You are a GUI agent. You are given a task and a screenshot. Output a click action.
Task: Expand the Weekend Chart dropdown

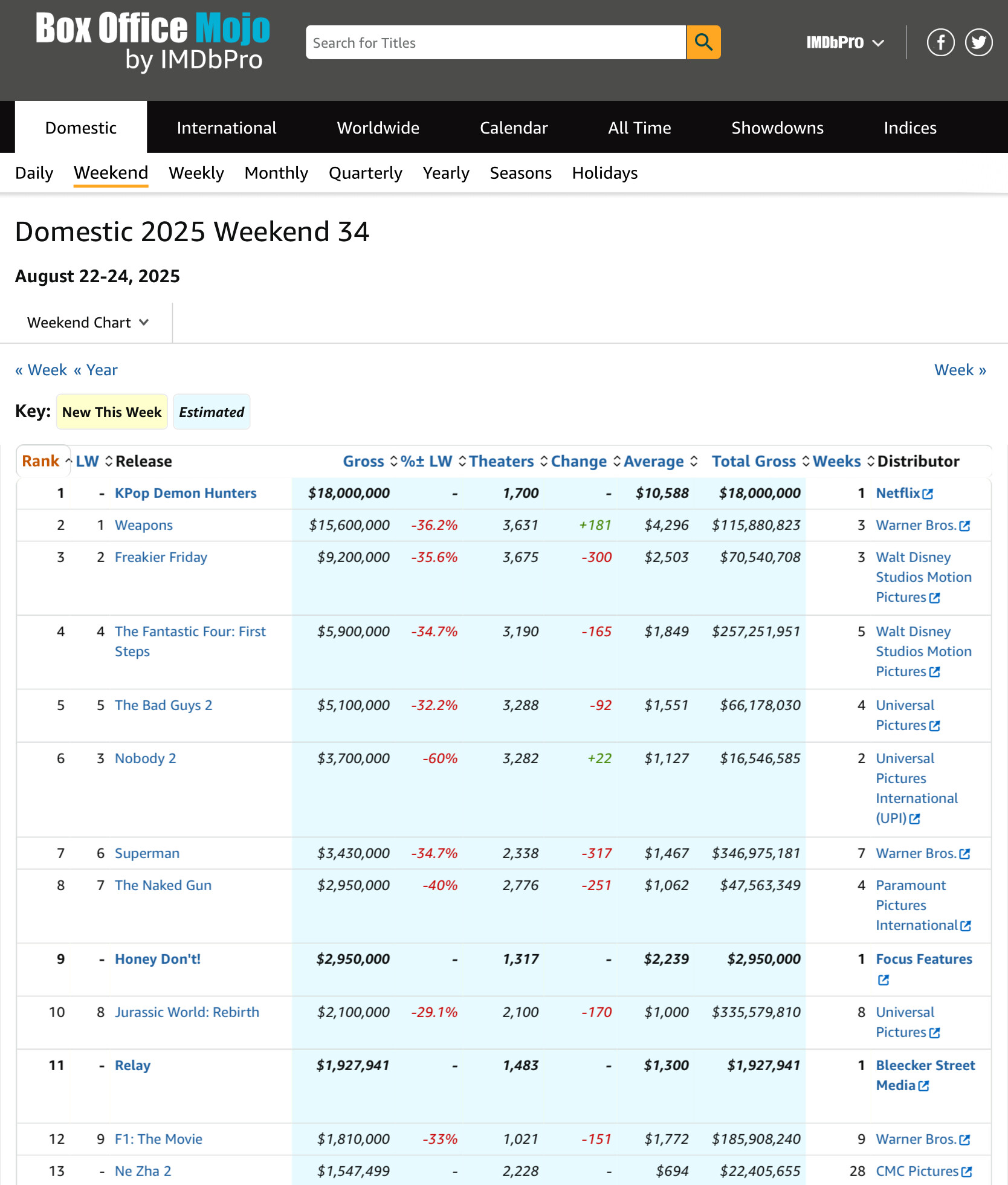click(88, 323)
